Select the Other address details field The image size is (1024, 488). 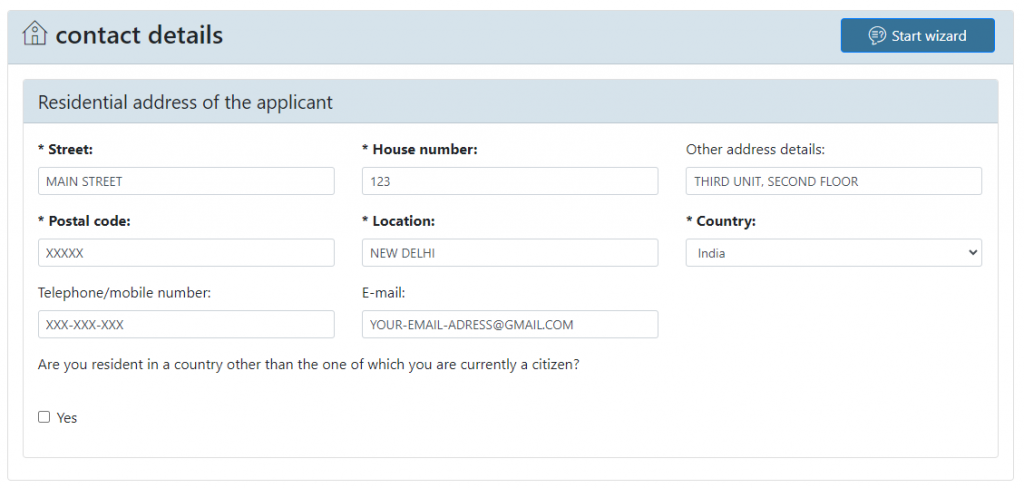pyautogui.click(x=833, y=181)
